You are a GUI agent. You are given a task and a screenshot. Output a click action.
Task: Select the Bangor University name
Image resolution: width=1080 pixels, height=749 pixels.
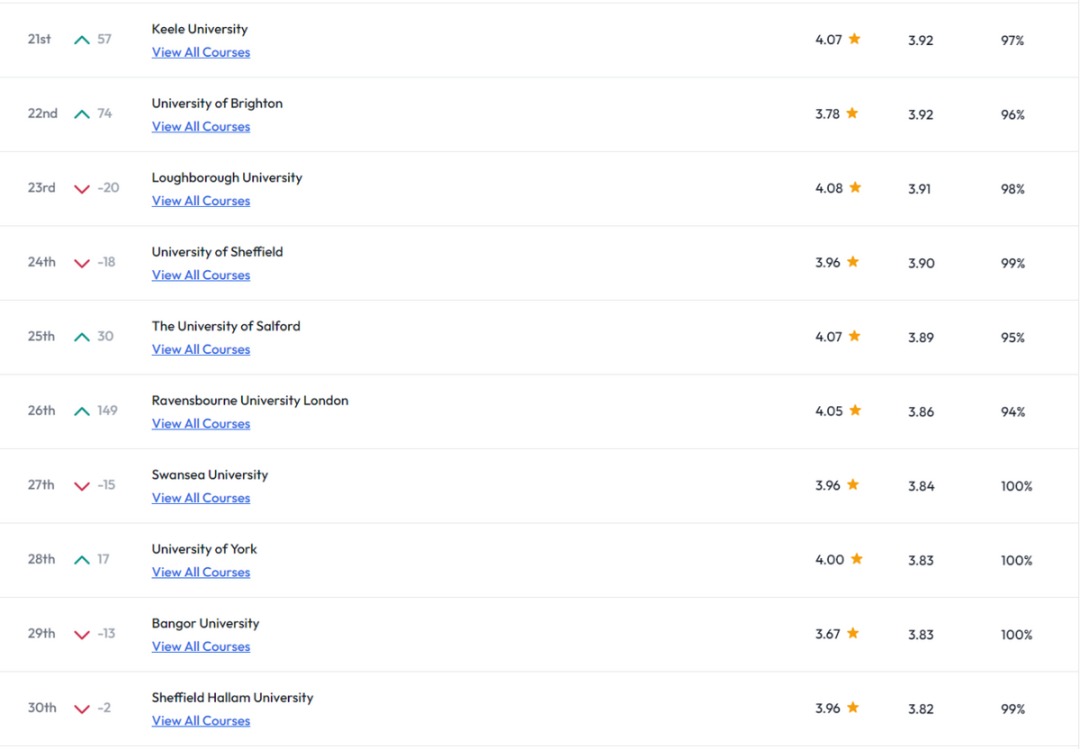(205, 624)
